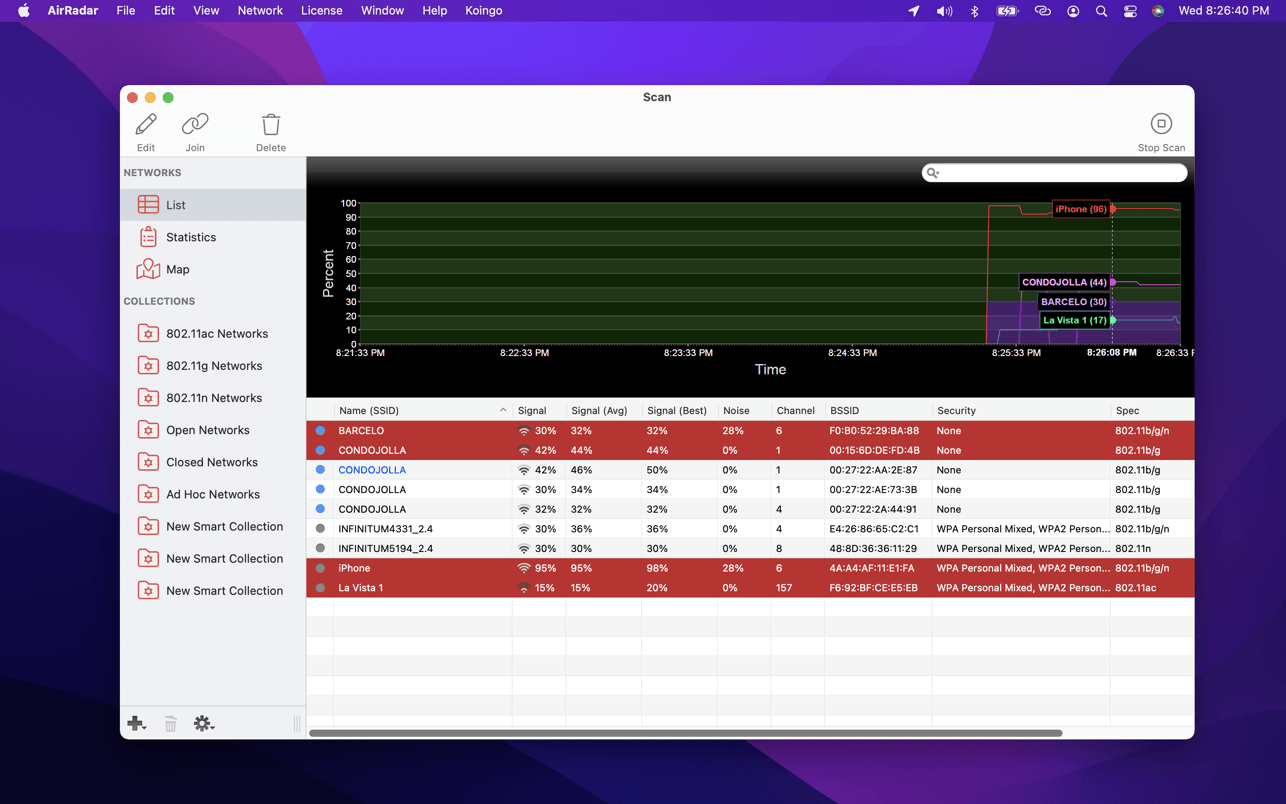Click the iPhone (96) marker on the graph

(1081, 209)
